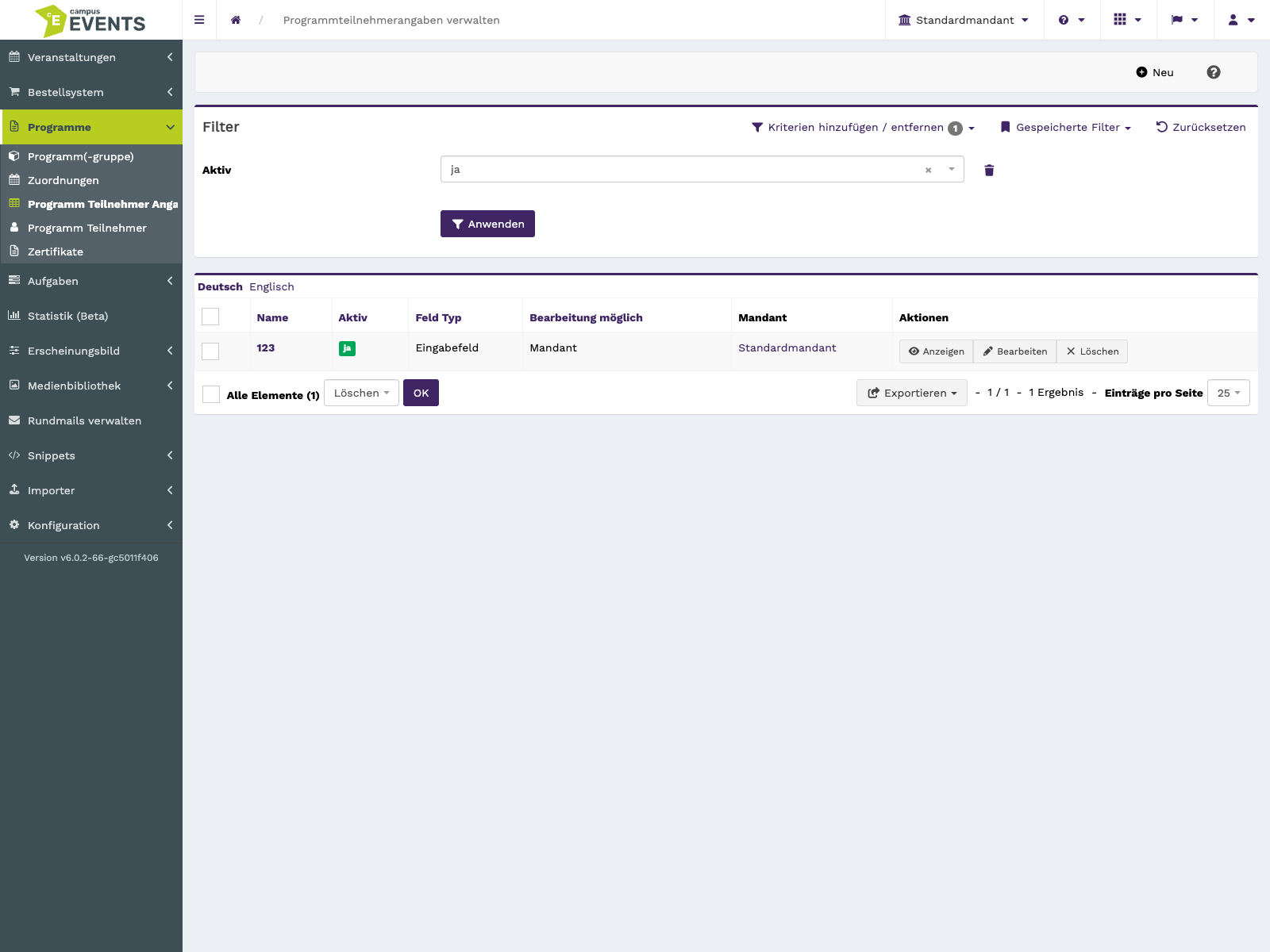The width and height of the screenshot is (1270, 952).
Task: Sort table by Name column
Action: [272, 317]
